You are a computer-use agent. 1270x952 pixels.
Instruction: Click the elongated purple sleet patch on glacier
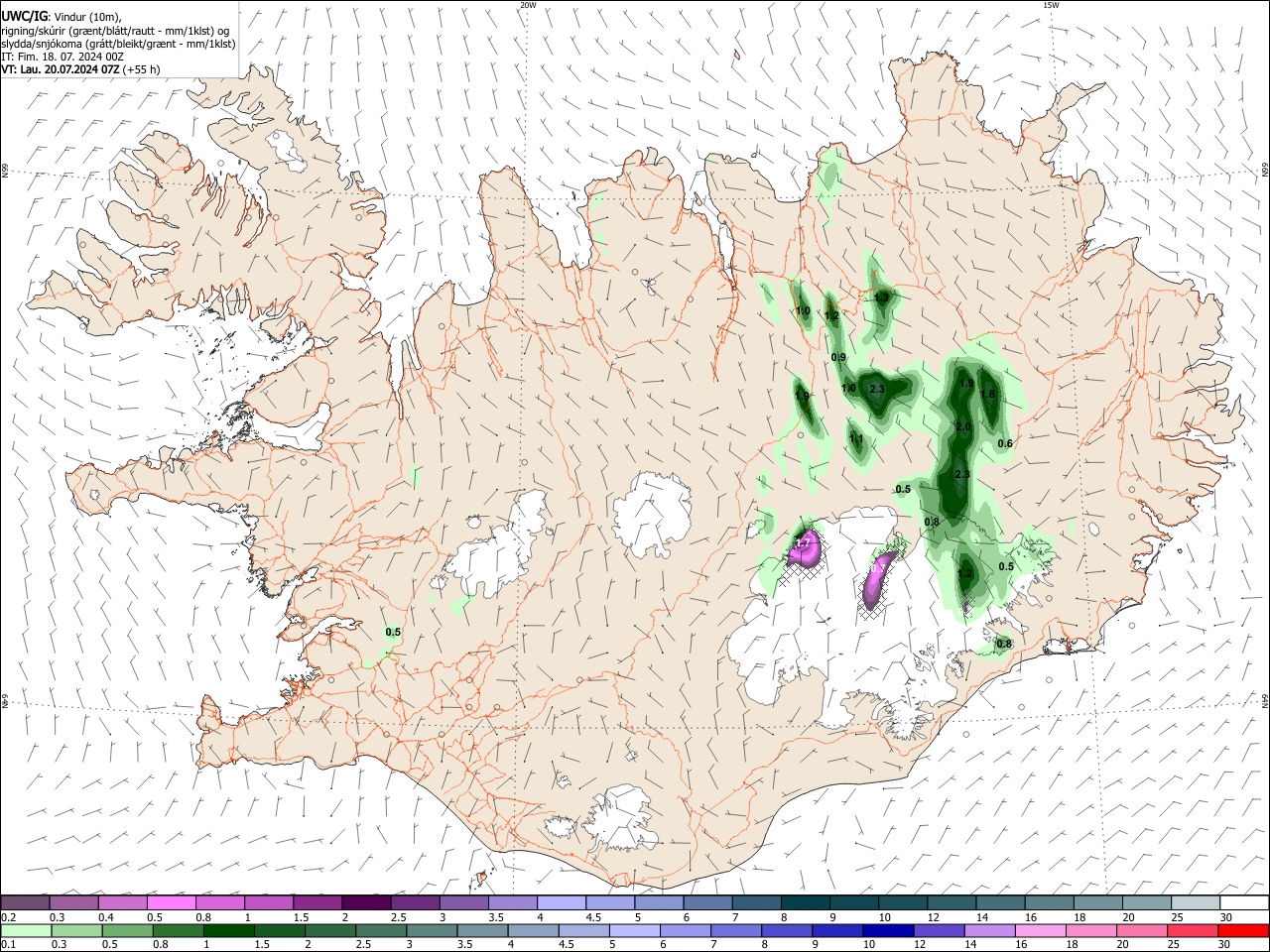click(877, 582)
